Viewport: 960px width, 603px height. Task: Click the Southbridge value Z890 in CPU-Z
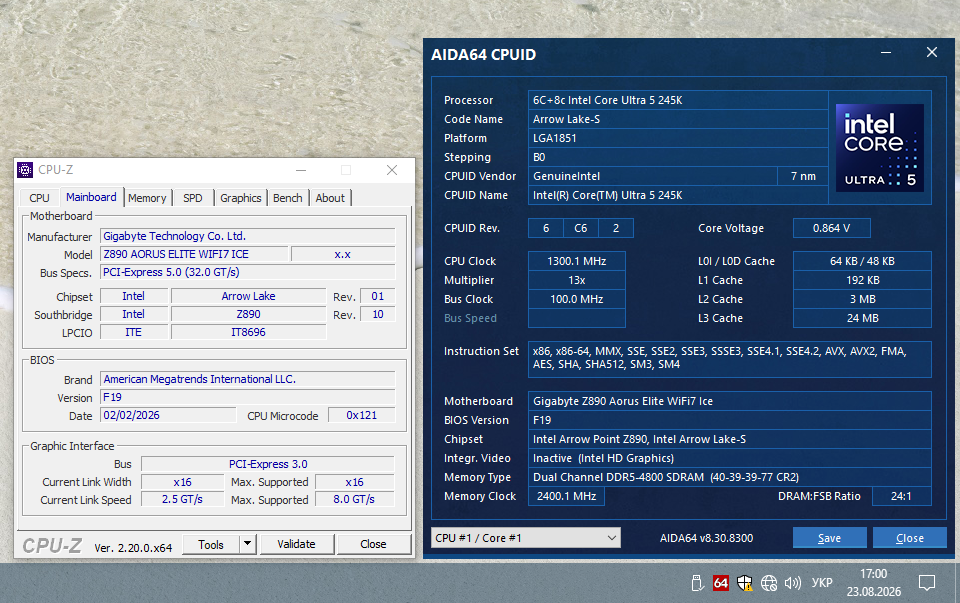coord(249,314)
